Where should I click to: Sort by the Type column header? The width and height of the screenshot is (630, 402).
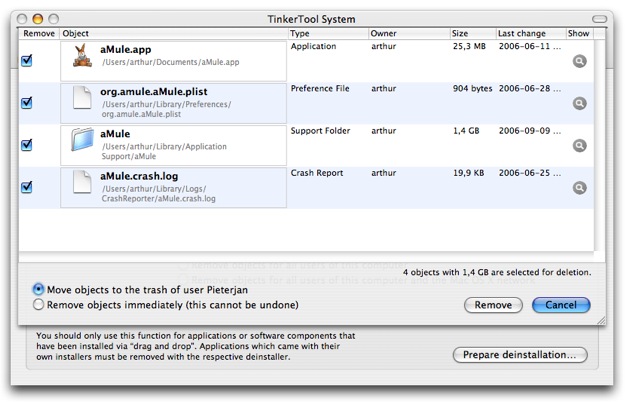[x=328, y=33]
